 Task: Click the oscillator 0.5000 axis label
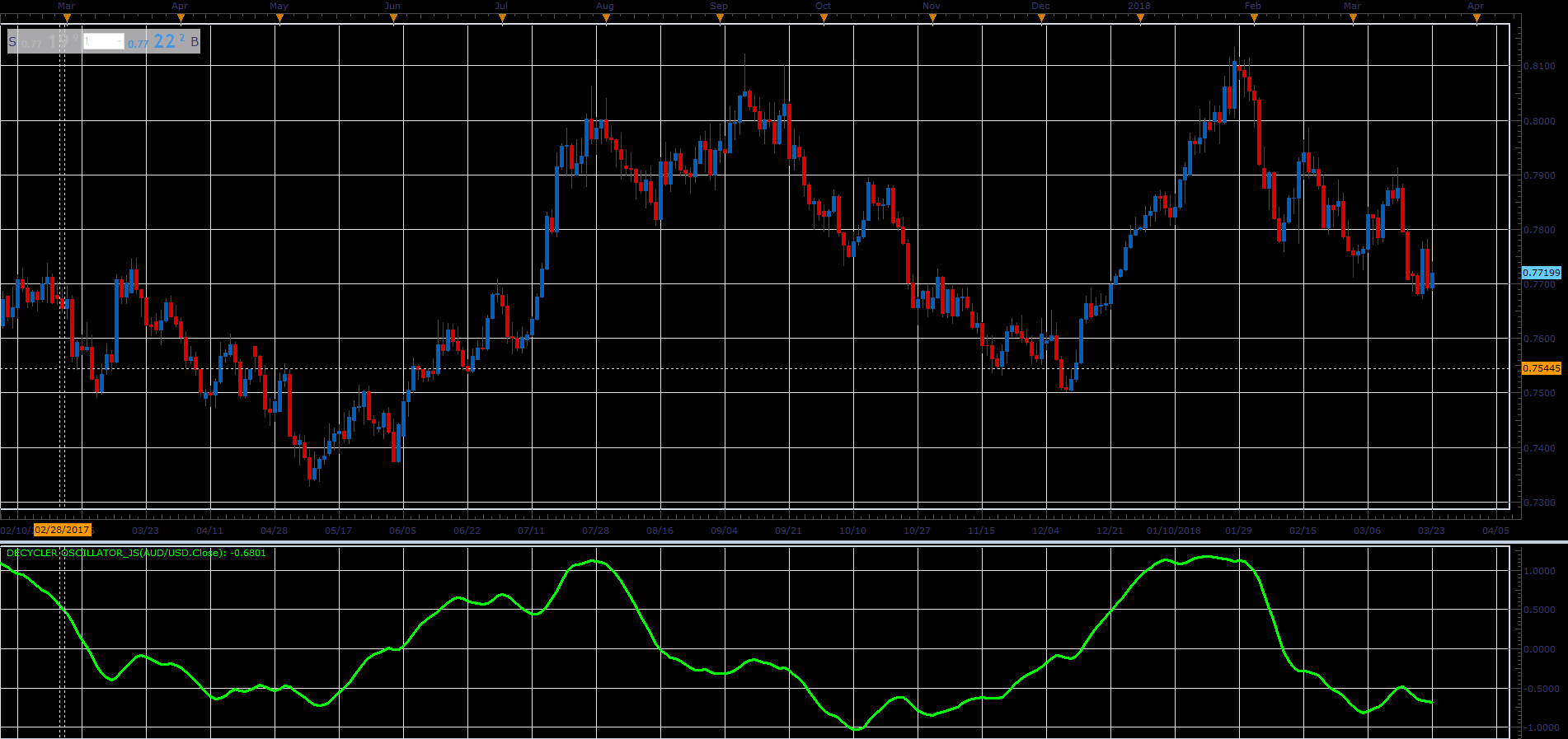[1540, 610]
